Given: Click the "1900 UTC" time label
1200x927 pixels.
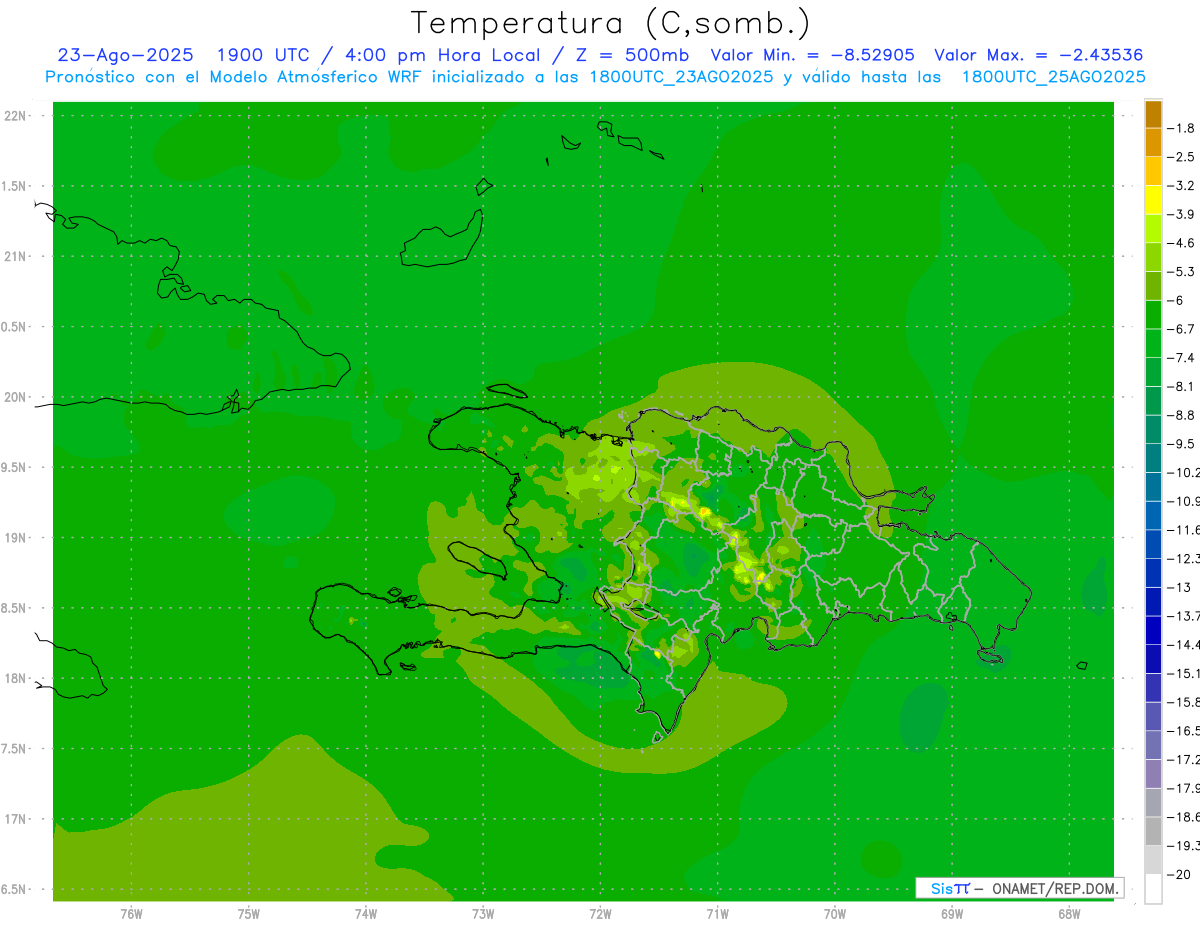Looking at the screenshot, I should [263, 55].
